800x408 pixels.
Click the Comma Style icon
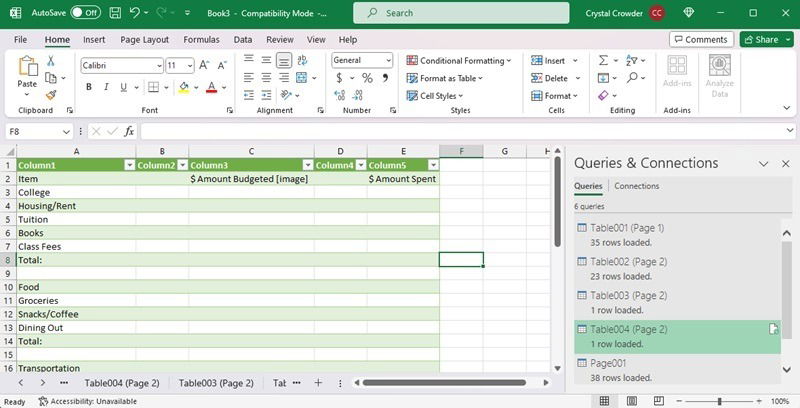[385, 78]
